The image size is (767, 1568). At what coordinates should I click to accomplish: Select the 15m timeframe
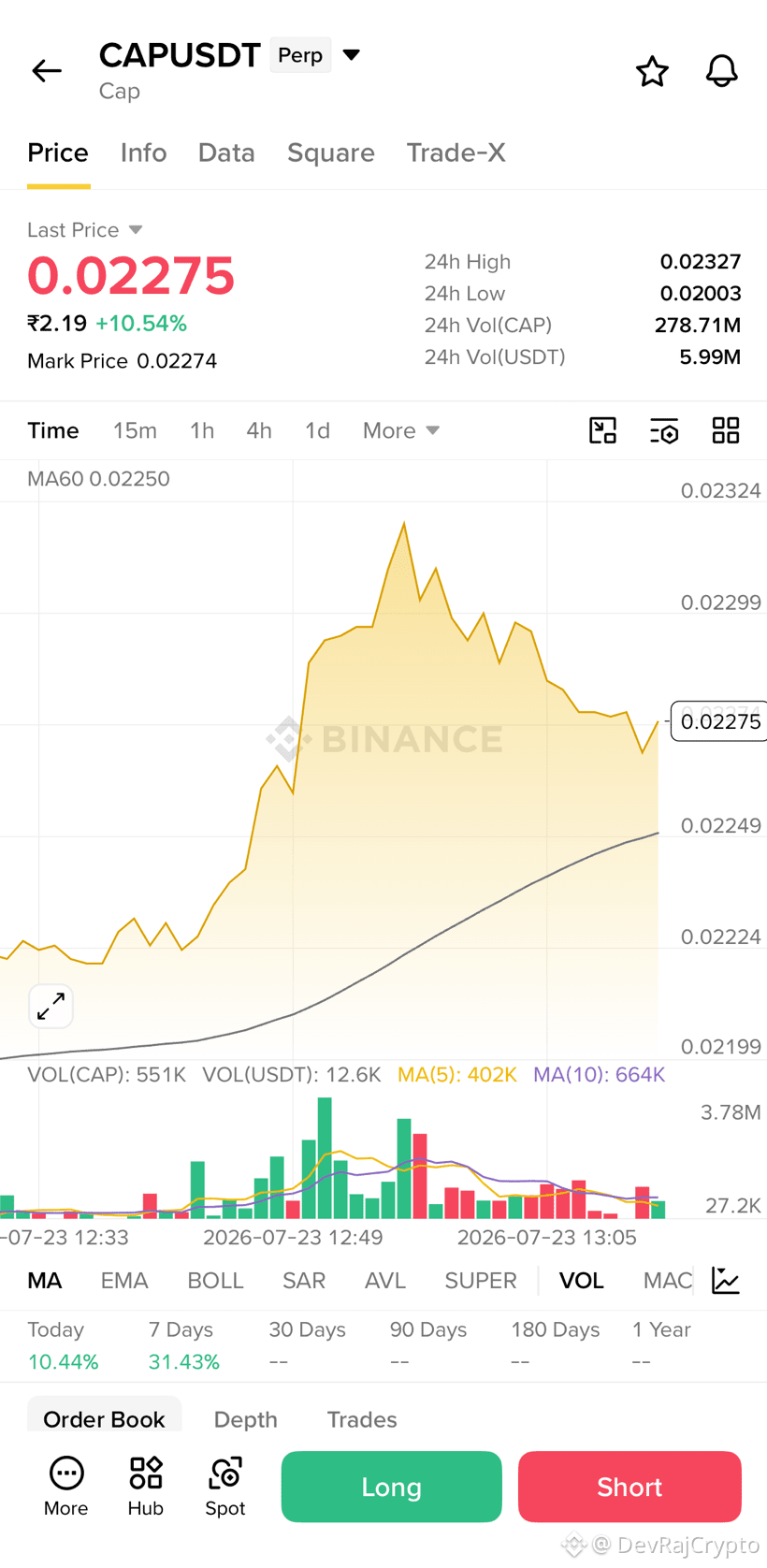point(135,430)
